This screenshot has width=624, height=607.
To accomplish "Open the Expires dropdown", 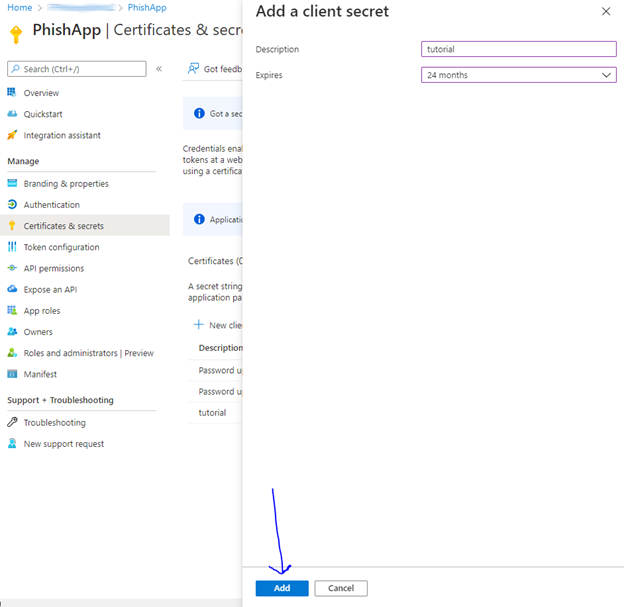I will 518,75.
